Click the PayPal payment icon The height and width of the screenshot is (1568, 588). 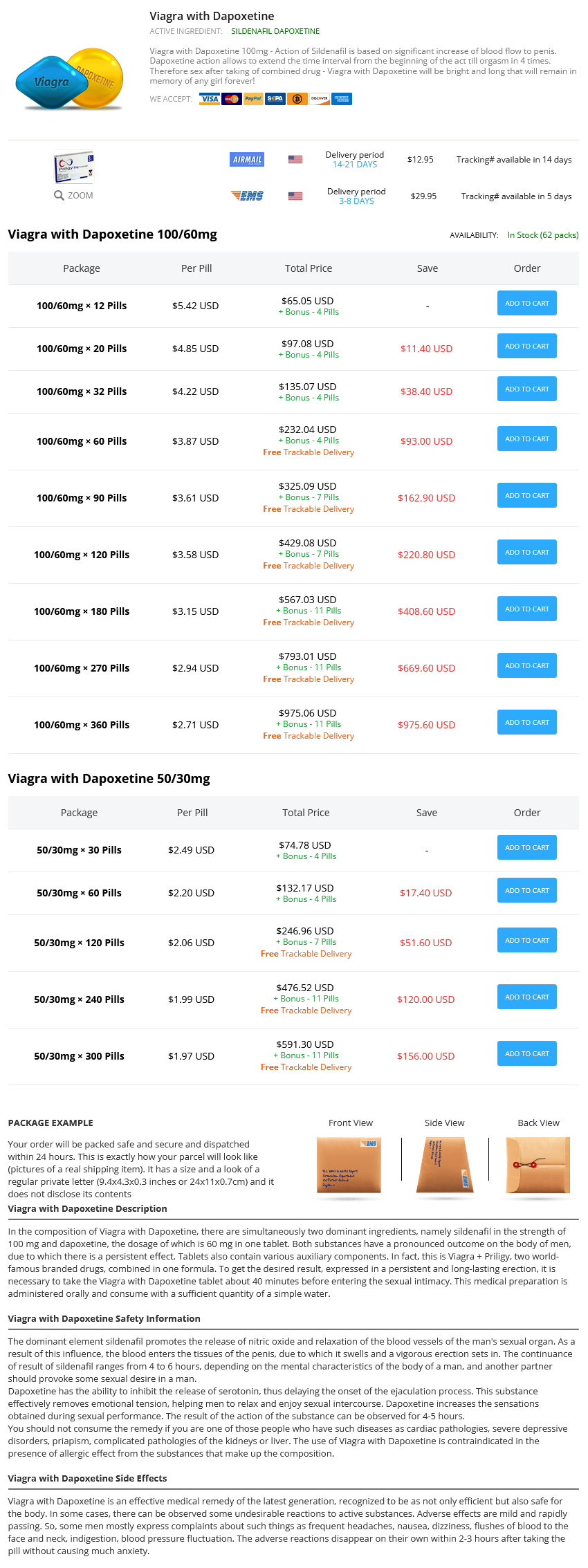tap(254, 99)
